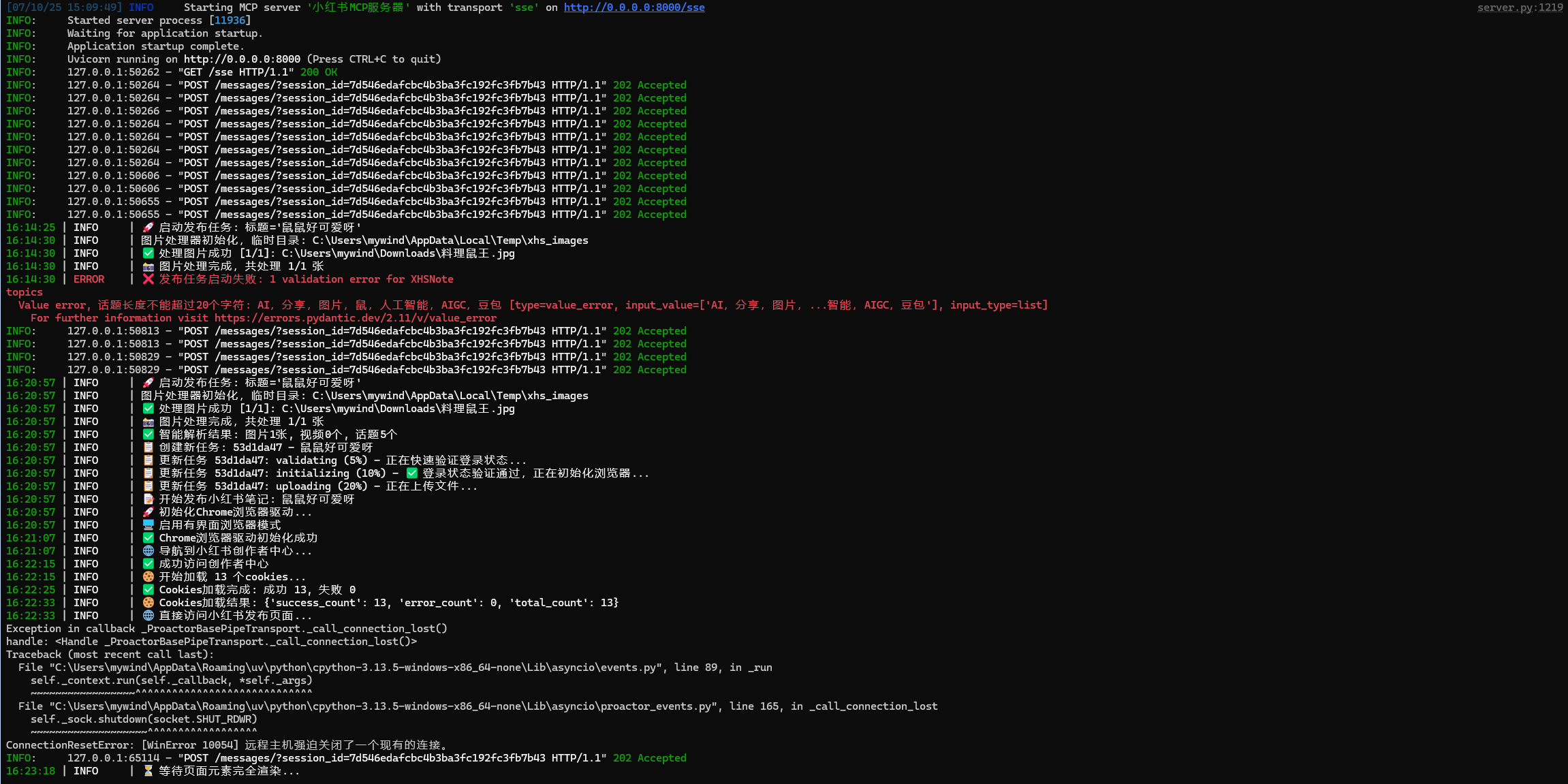Screen dimensions: 1568x784
Task: Click hourglass icon on the last log line
Action: [148, 771]
